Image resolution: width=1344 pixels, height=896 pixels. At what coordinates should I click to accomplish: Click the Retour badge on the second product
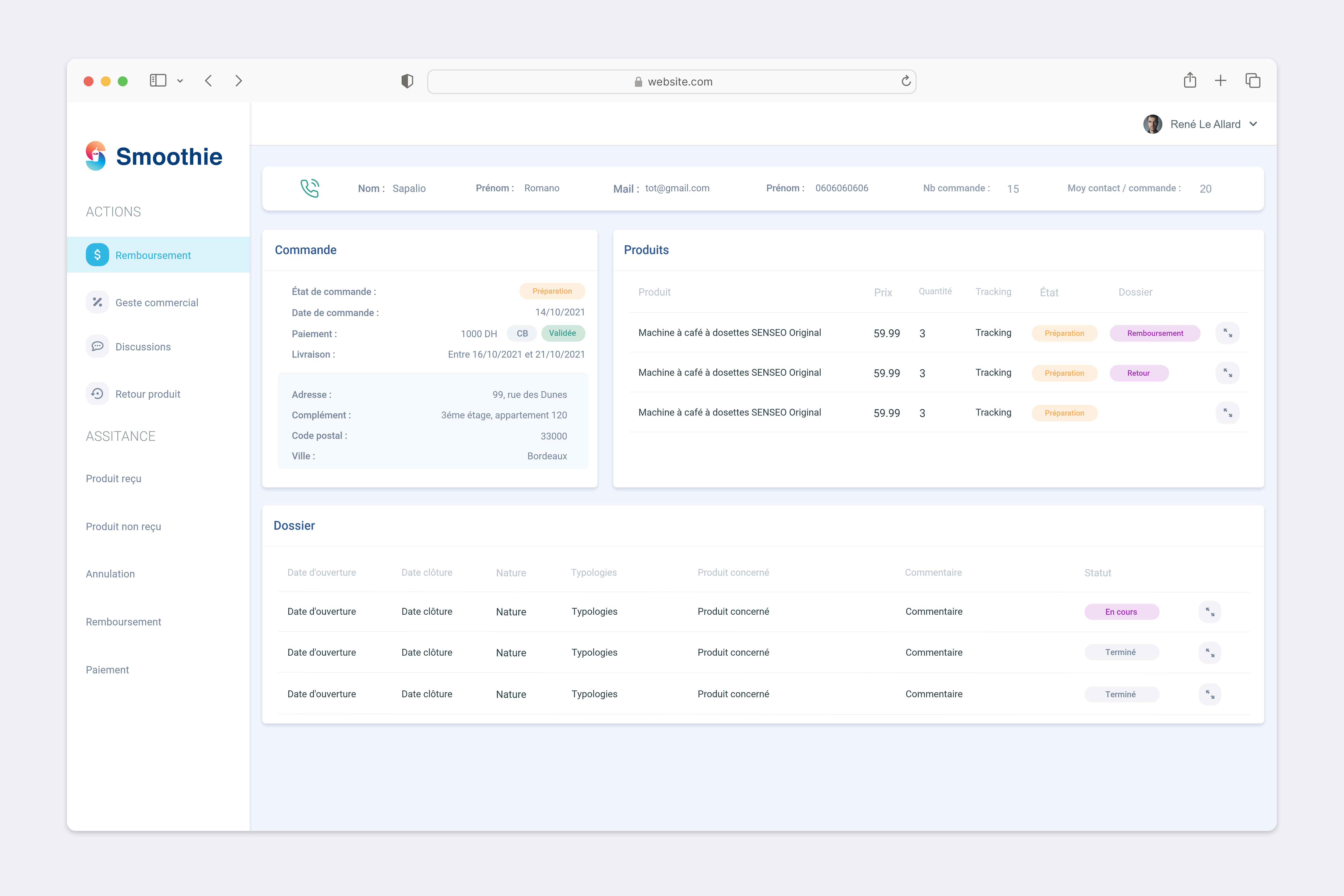click(x=1139, y=373)
